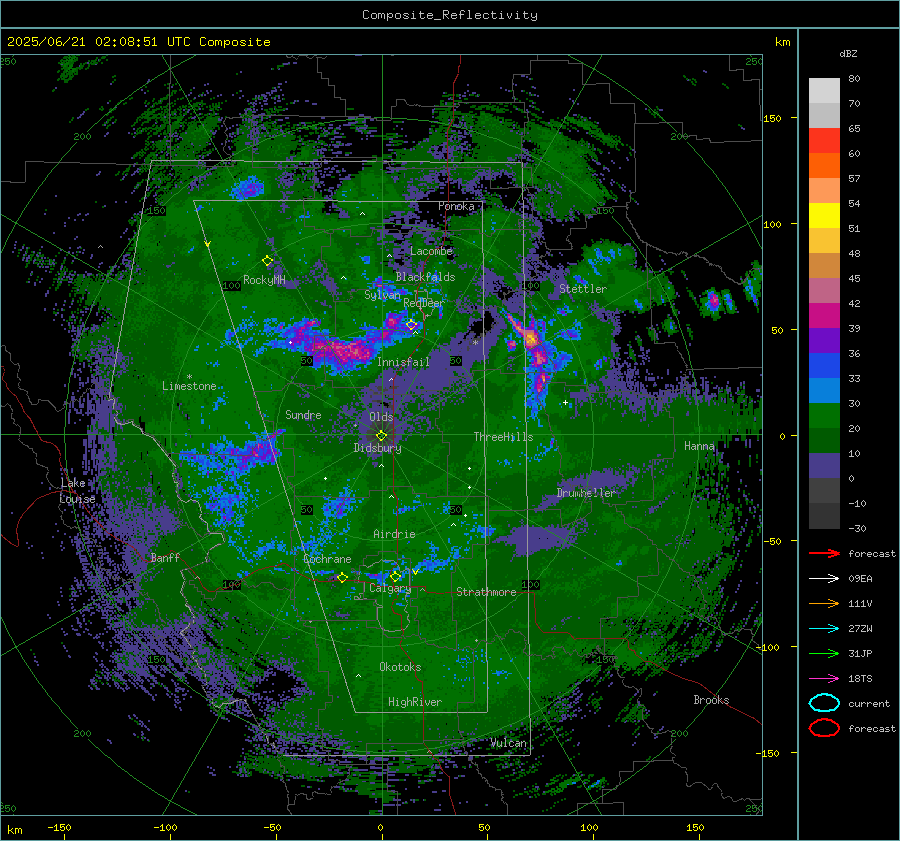Select the blue 36-33 dBZ swatch
The image size is (900, 841).
point(824,366)
